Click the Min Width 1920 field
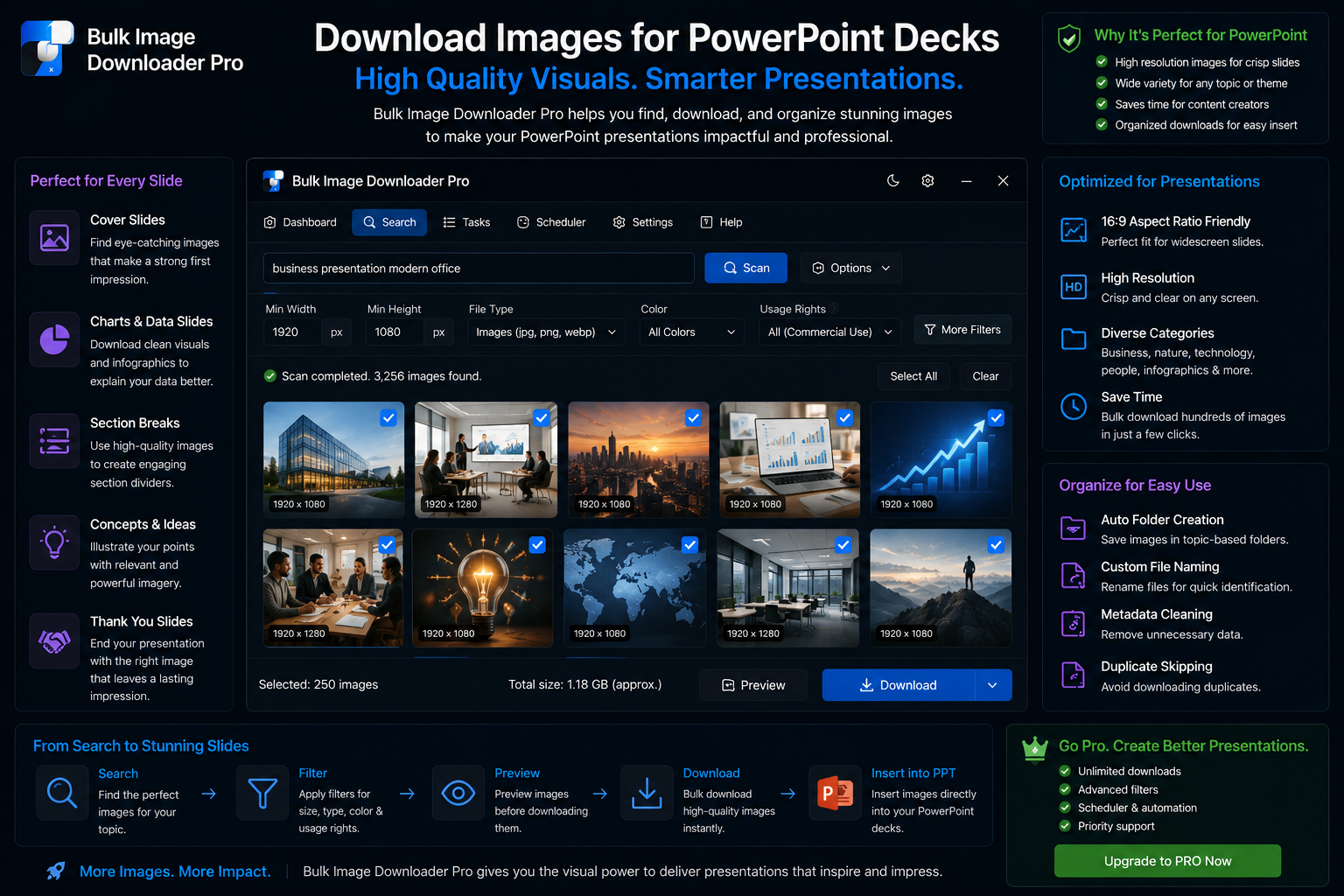The height and width of the screenshot is (896, 1344). coord(292,332)
